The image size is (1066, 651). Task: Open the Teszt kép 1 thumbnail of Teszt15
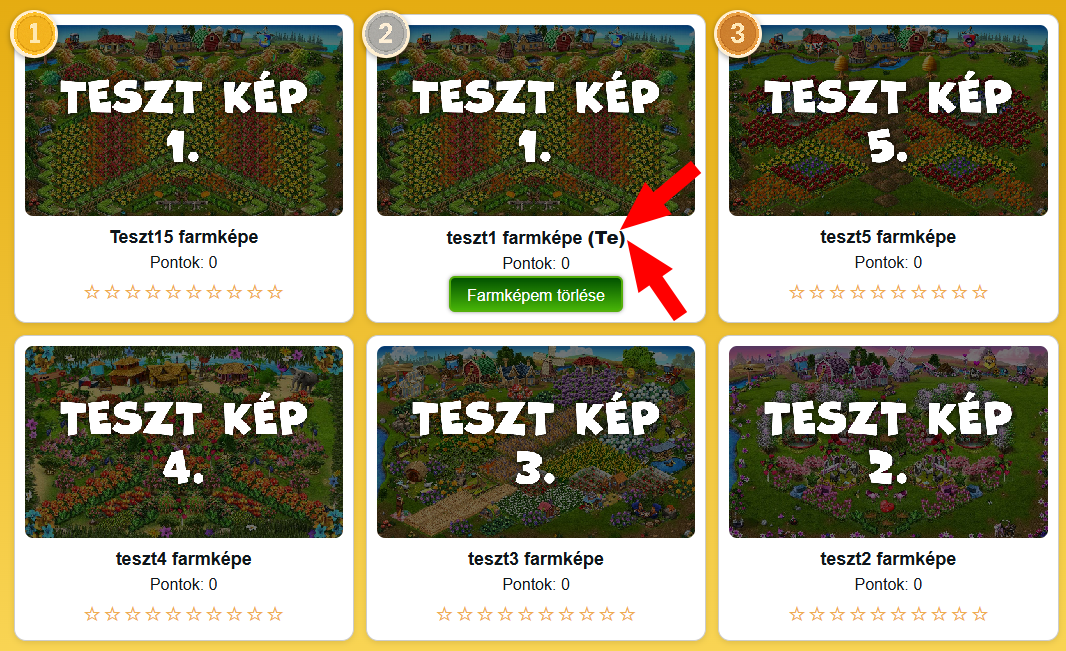pos(184,120)
